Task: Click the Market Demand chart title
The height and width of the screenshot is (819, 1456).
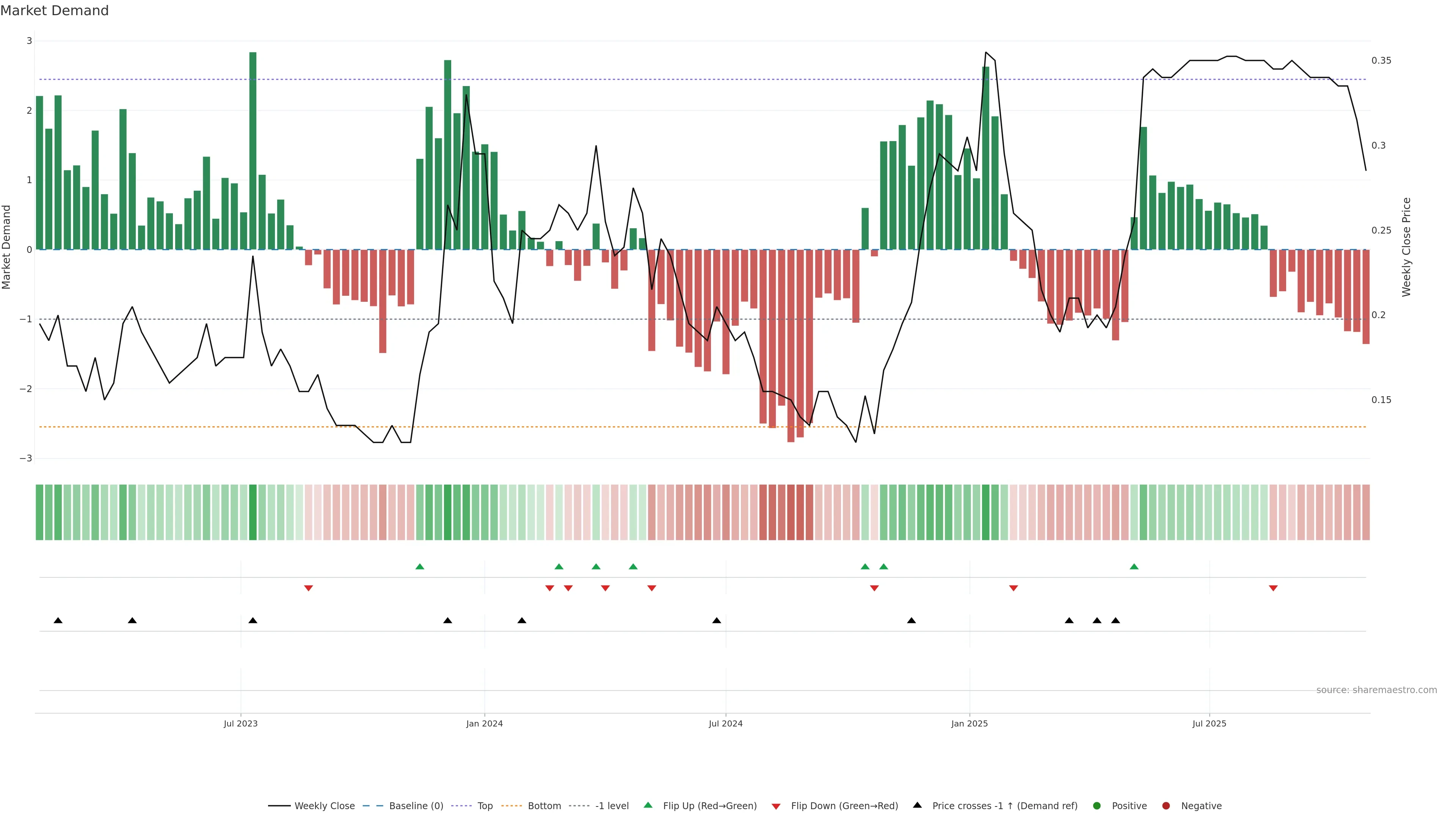Action: (x=54, y=11)
